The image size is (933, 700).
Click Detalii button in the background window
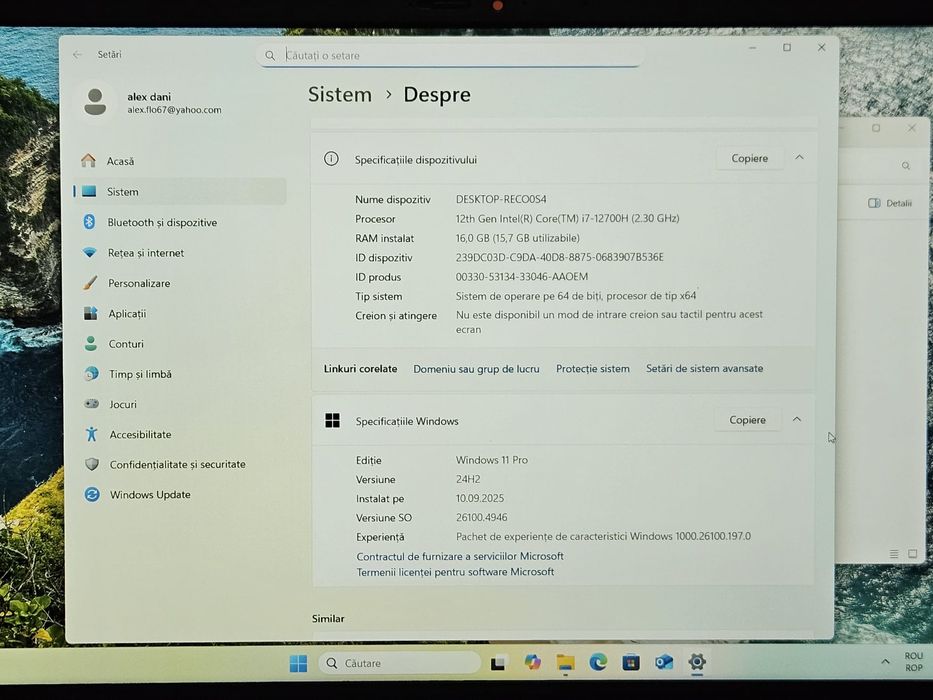click(890, 203)
